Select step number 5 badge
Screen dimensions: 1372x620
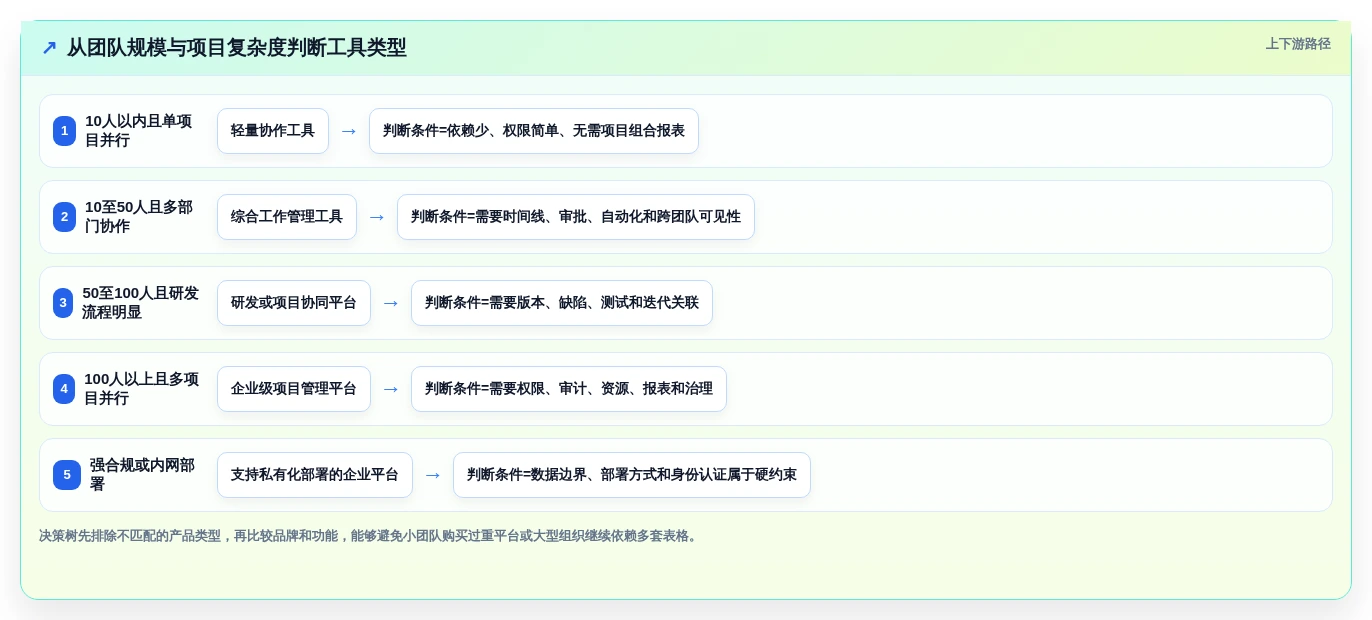click(x=67, y=475)
